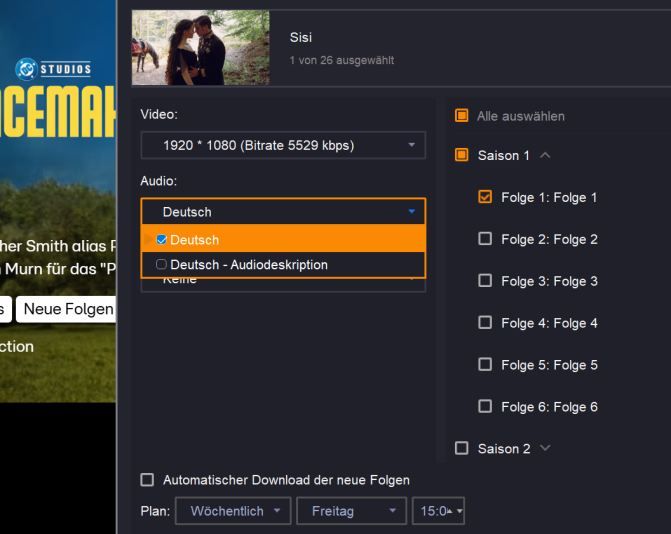
Task: Open the Freitag weekday dropdown
Action: click(x=351, y=511)
